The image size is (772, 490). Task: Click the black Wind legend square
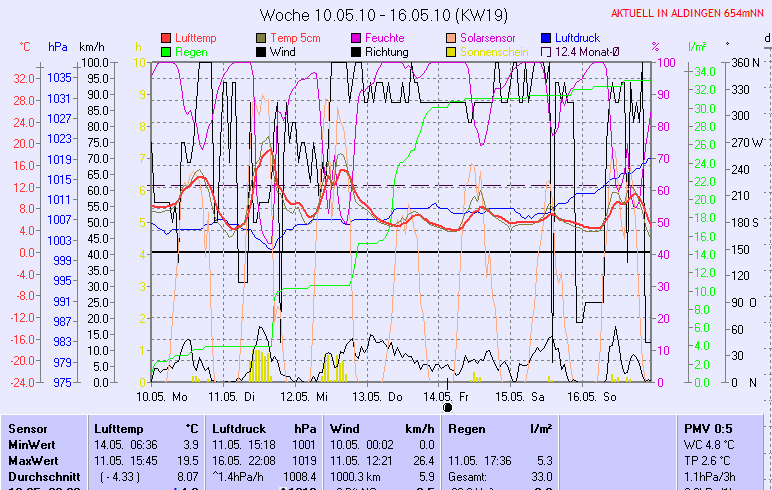(261, 52)
